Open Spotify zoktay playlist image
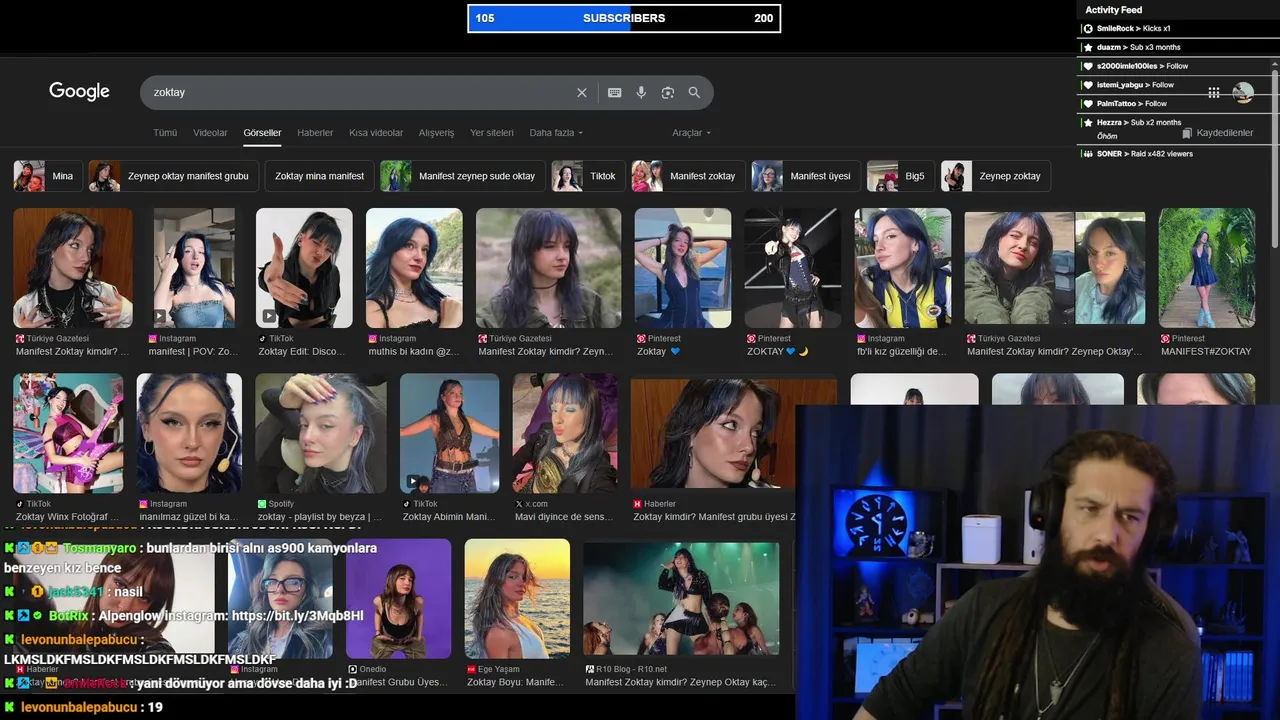The width and height of the screenshot is (1280, 720). click(321, 433)
